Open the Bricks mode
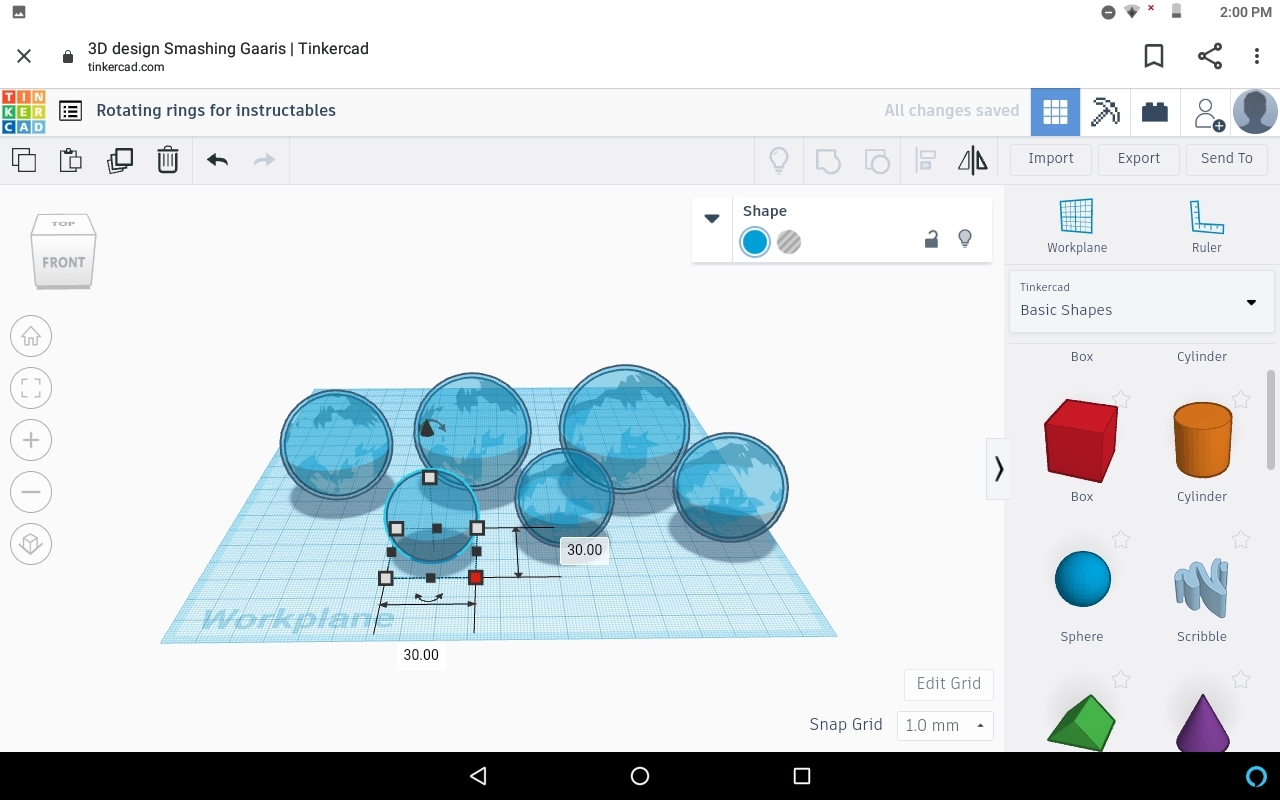This screenshot has width=1280, height=800. point(1155,112)
